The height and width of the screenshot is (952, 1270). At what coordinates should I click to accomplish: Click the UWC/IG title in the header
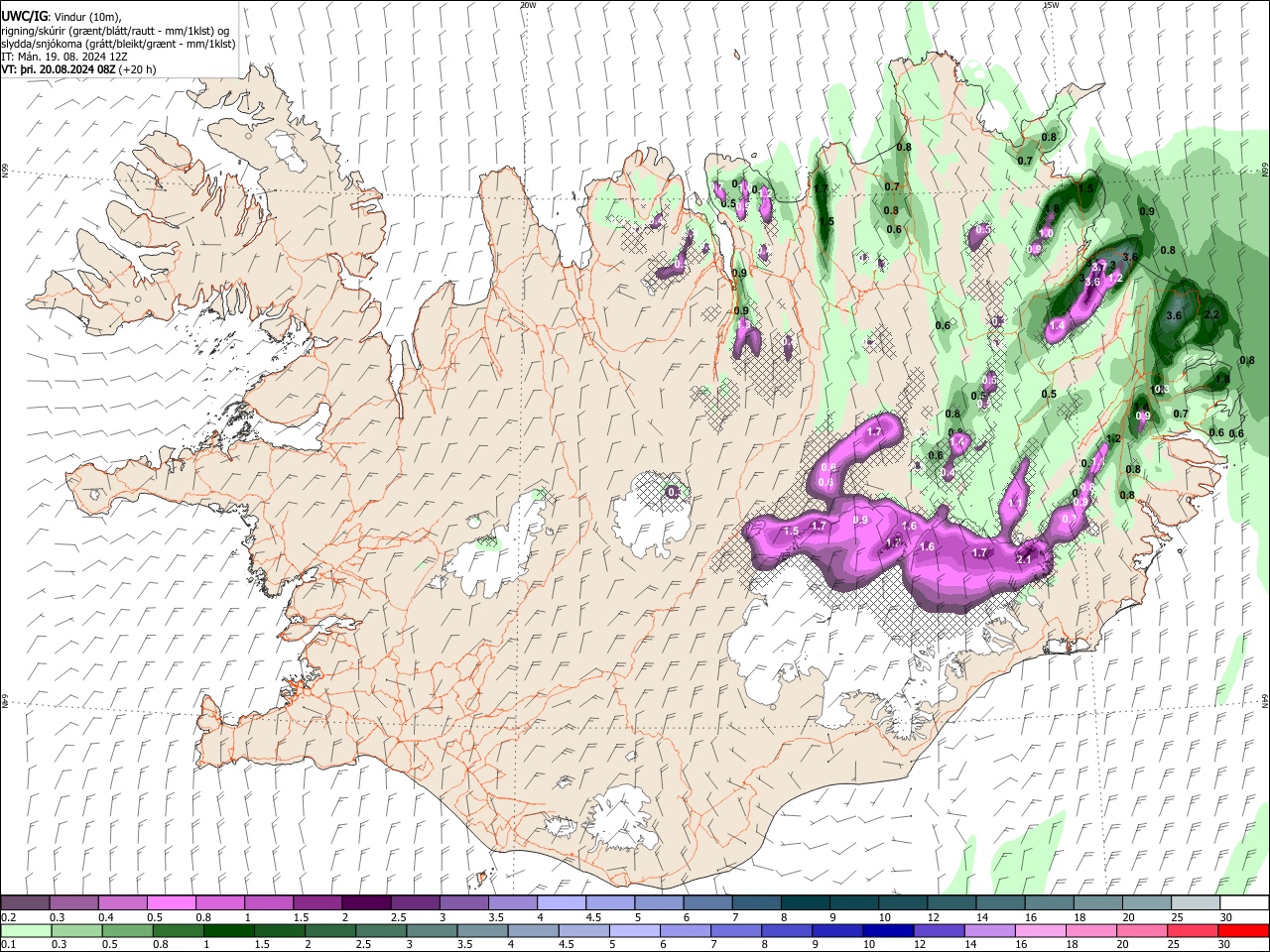pyautogui.click(x=24, y=17)
